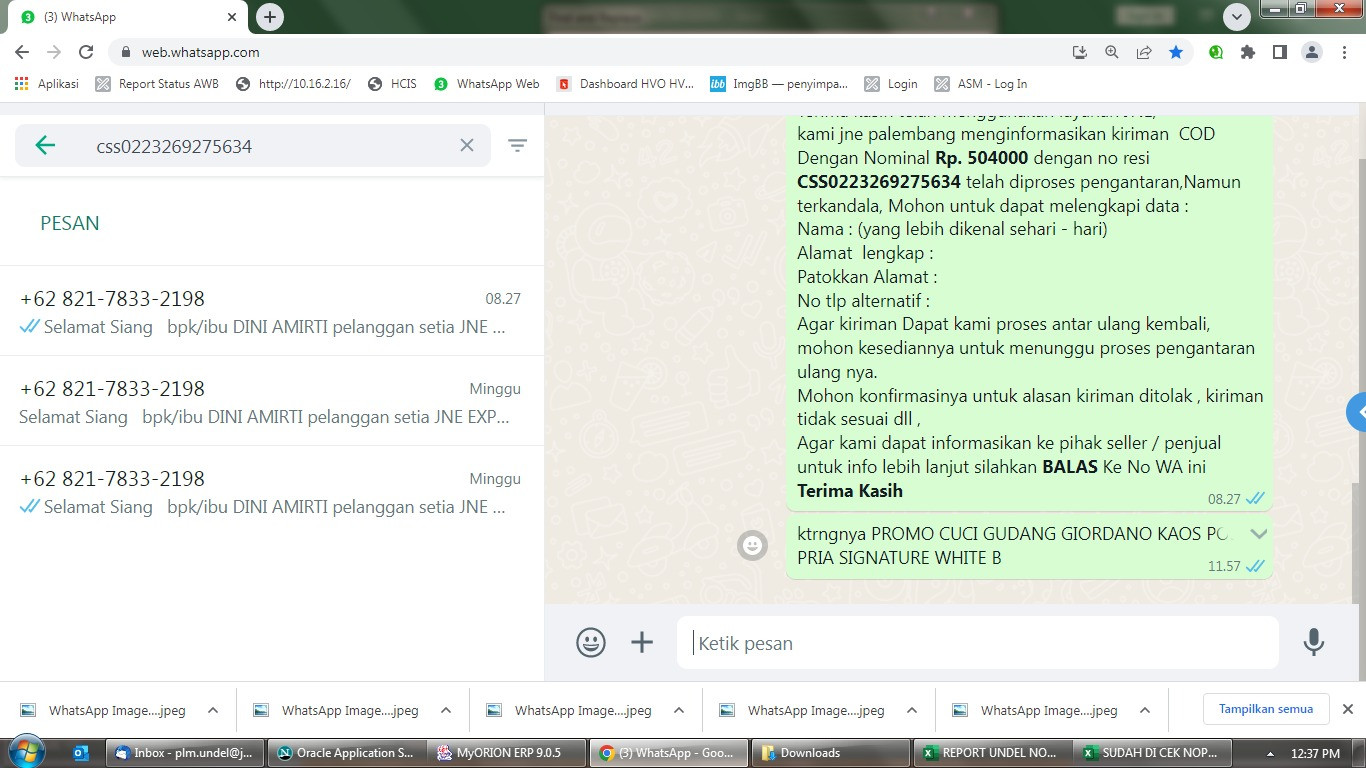Screen dimensions: 1366x768
Task: Open the Chrome profile avatar
Action: pyautogui.click(x=1311, y=52)
